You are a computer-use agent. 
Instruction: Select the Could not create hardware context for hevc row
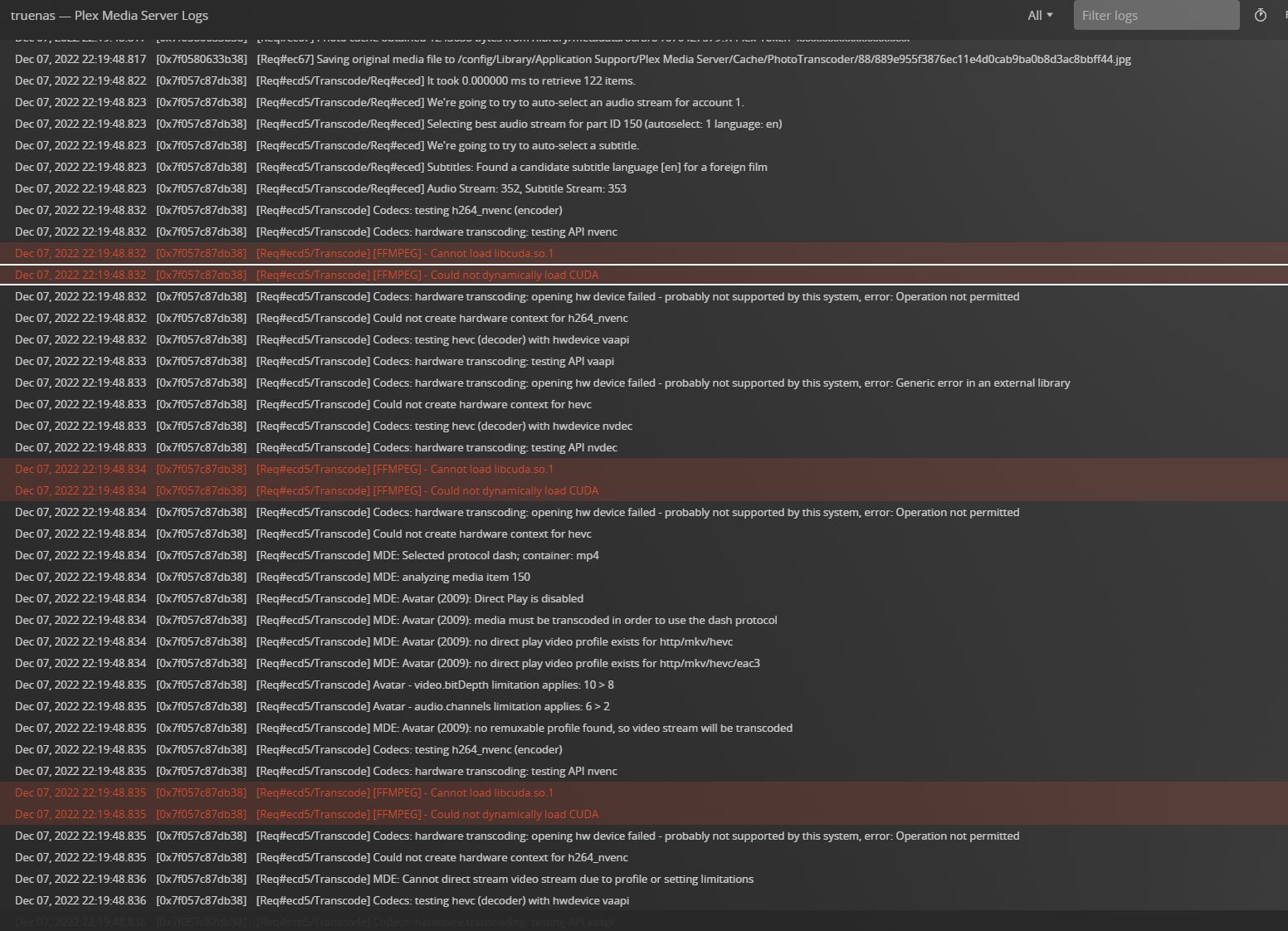click(x=423, y=404)
